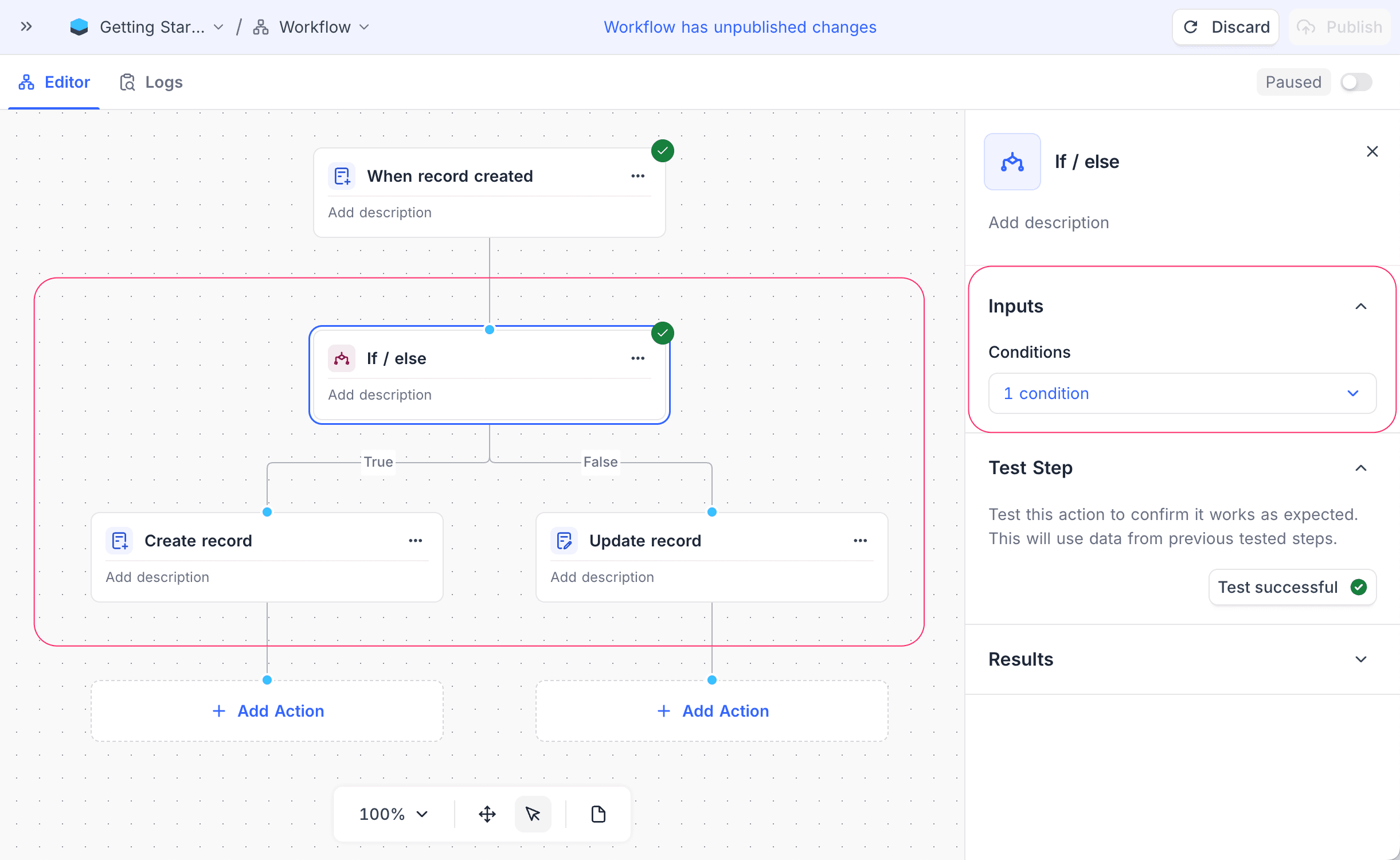Open the 100% zoom level dropdown

pyautogui.click(x=393, y=814)
